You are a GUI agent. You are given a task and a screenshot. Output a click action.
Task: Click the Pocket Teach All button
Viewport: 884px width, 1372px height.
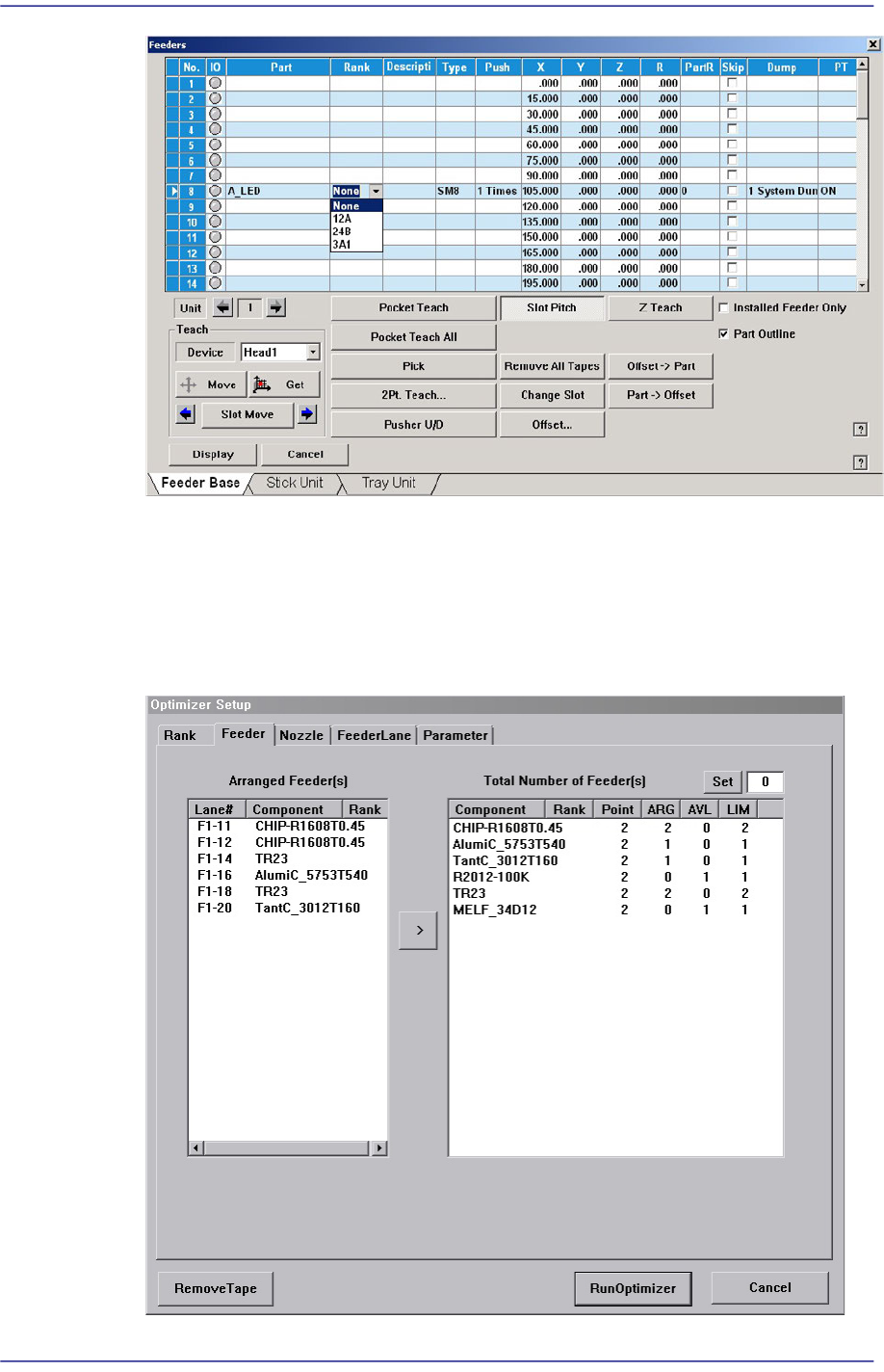tap(414, 337)
